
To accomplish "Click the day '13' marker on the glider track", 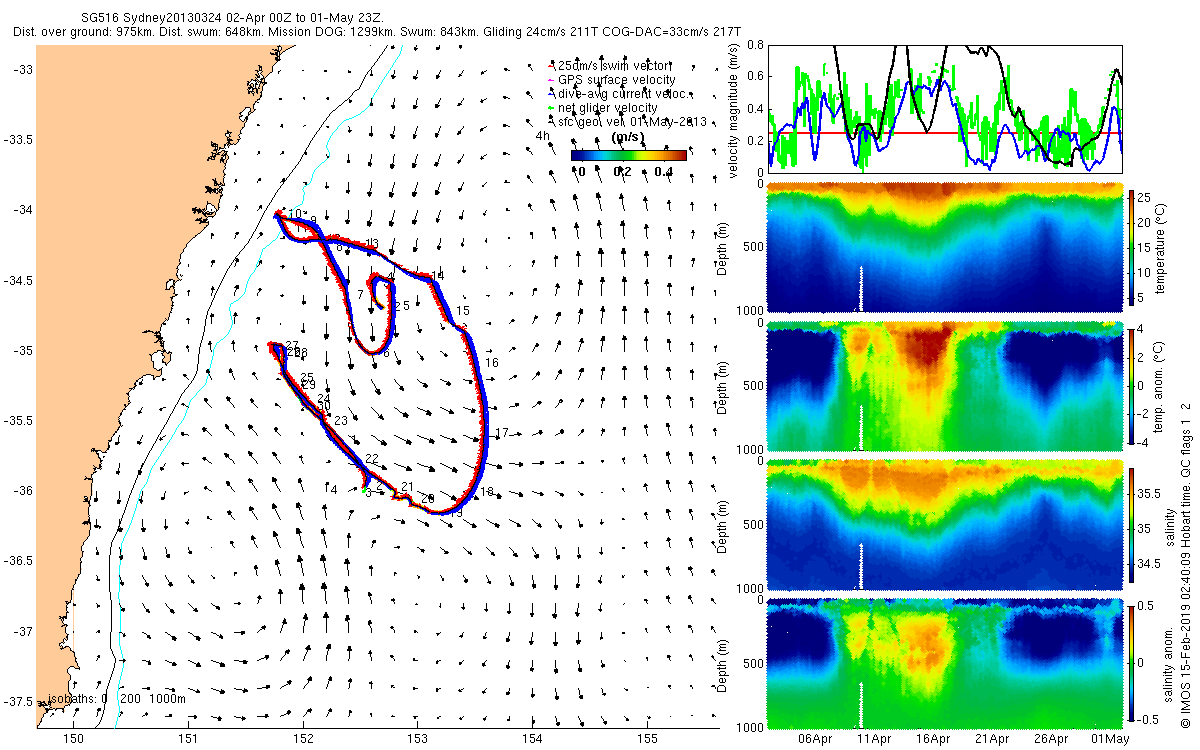I will point(372,244).
